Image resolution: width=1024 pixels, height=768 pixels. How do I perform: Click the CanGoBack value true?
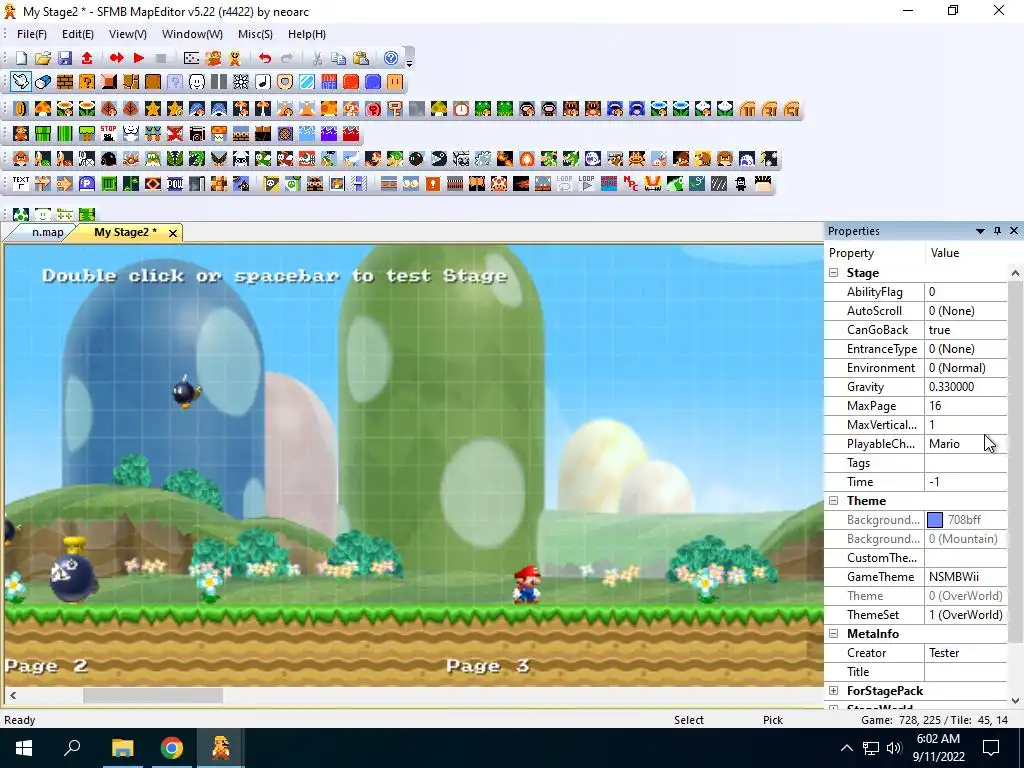click(965, 330)
